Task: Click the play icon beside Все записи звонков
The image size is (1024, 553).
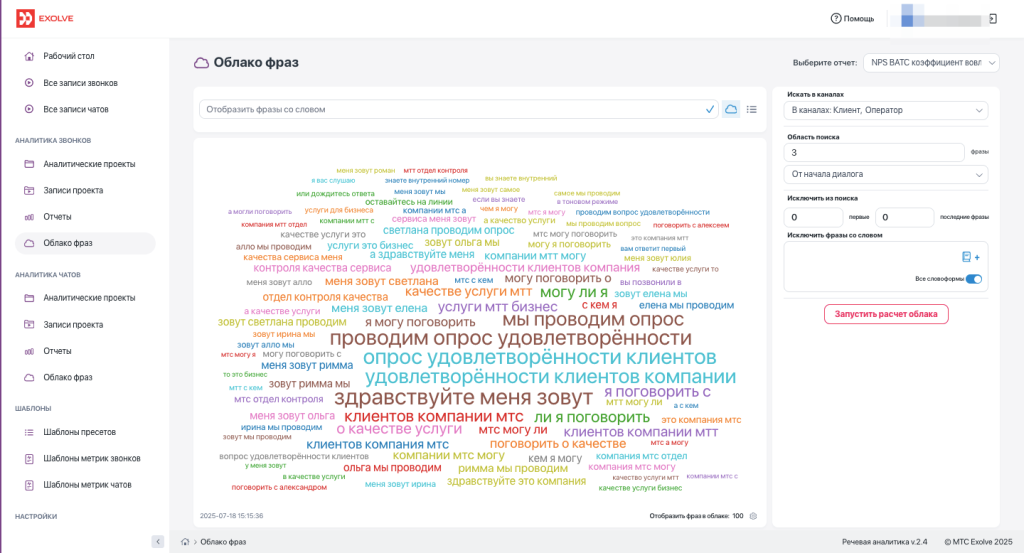Action: point(29,83)
